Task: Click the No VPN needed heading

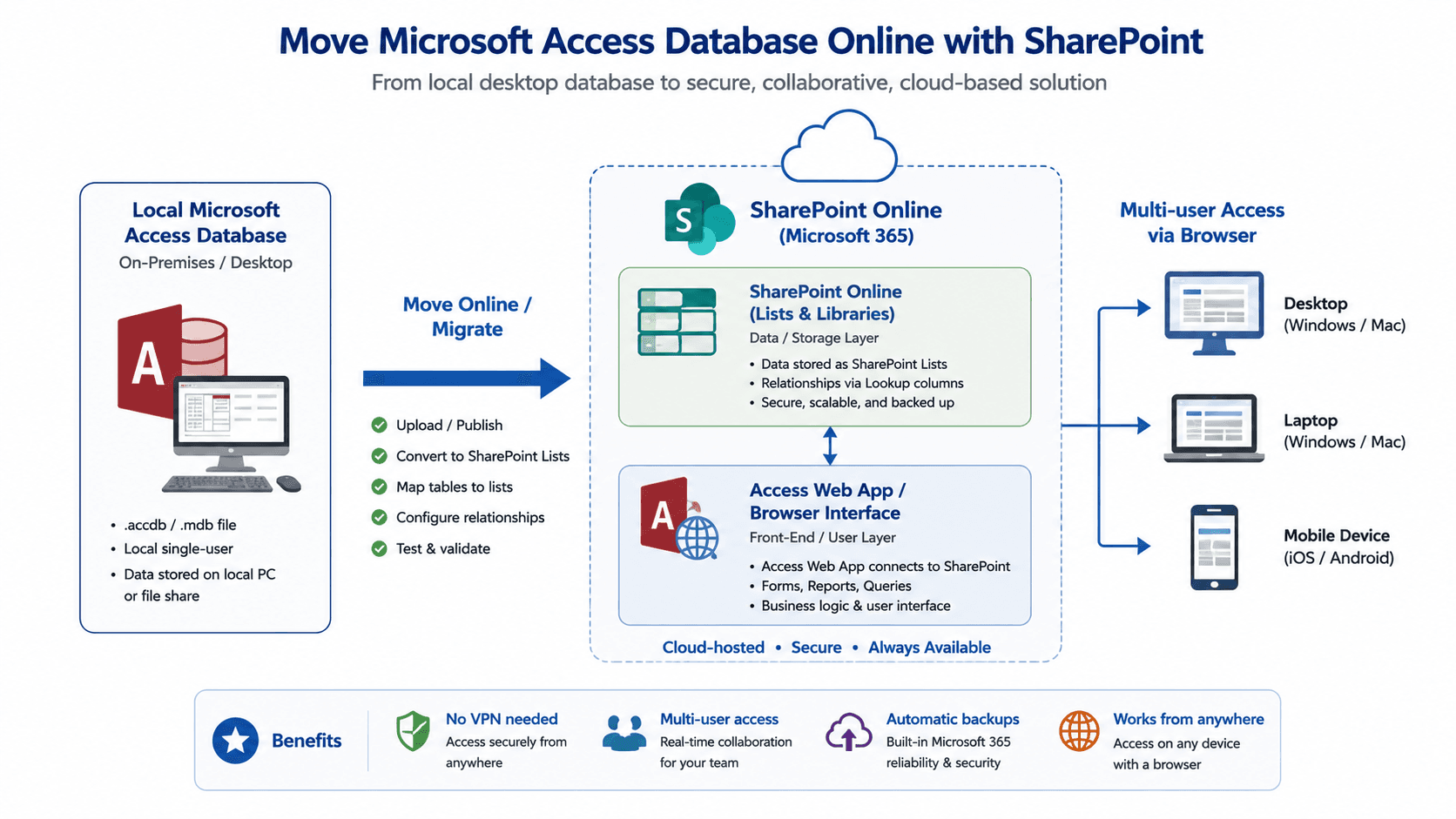Action: [x=502, y=719]
